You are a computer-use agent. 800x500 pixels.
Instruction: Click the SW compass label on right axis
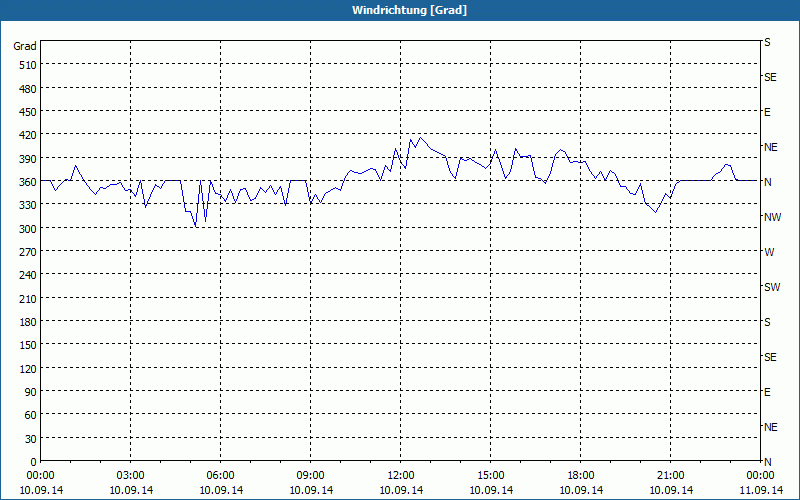(772, 287)
